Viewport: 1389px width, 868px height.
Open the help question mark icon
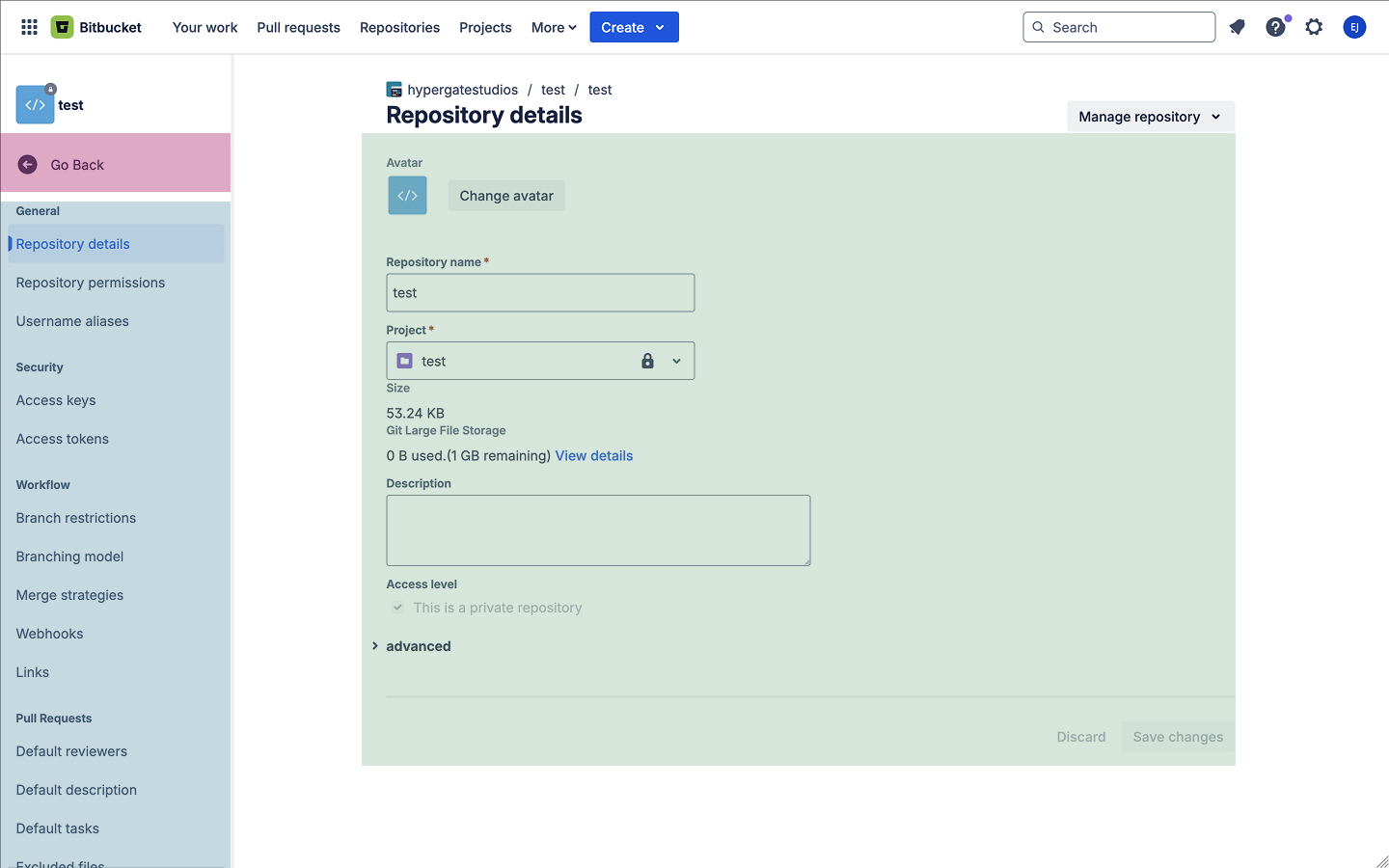tap(1275, 27)
